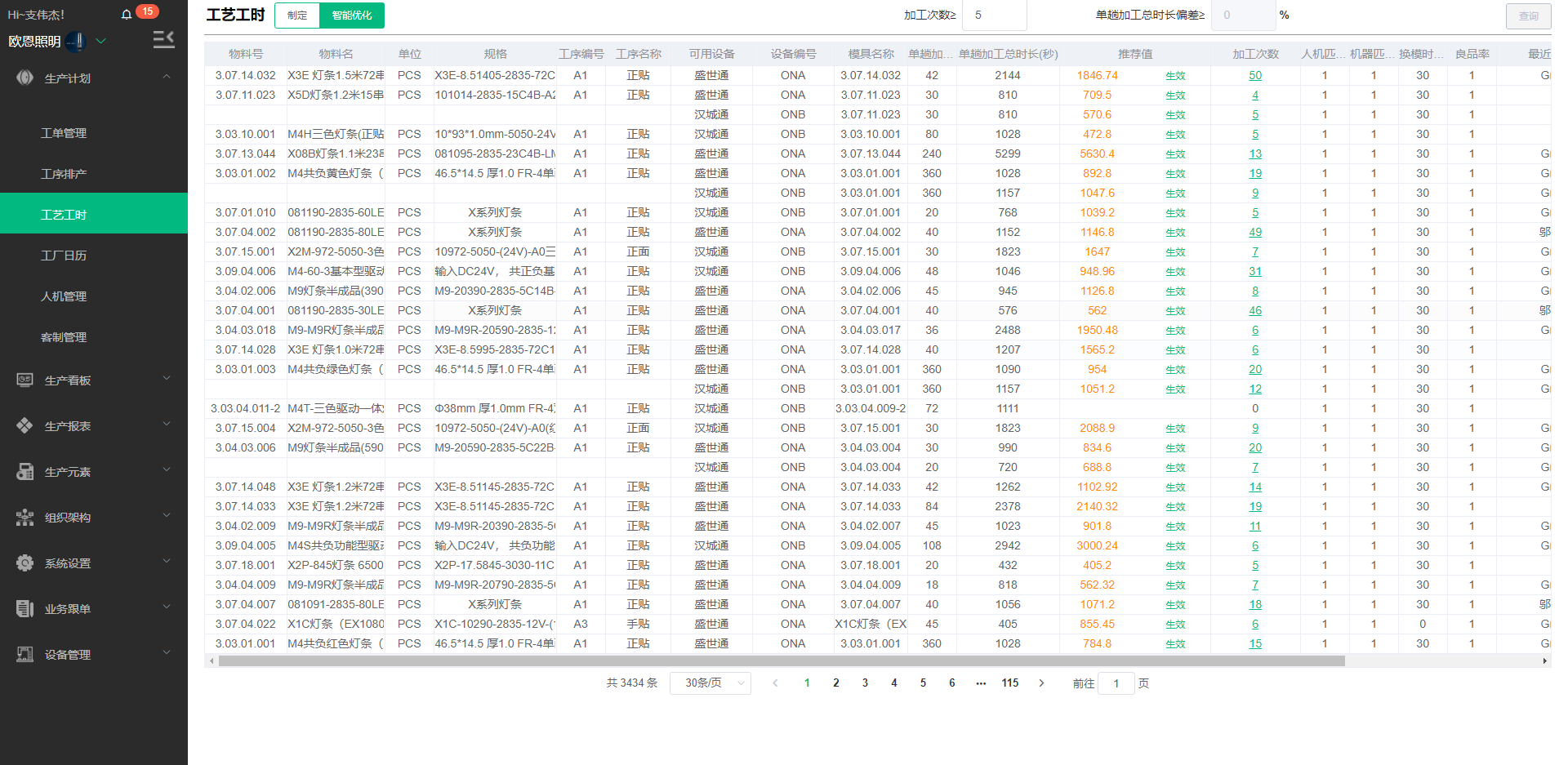Click the 单趟加工总时长(秒) column header
This screenshot has width=1568, height=765.
[1008, 54]
